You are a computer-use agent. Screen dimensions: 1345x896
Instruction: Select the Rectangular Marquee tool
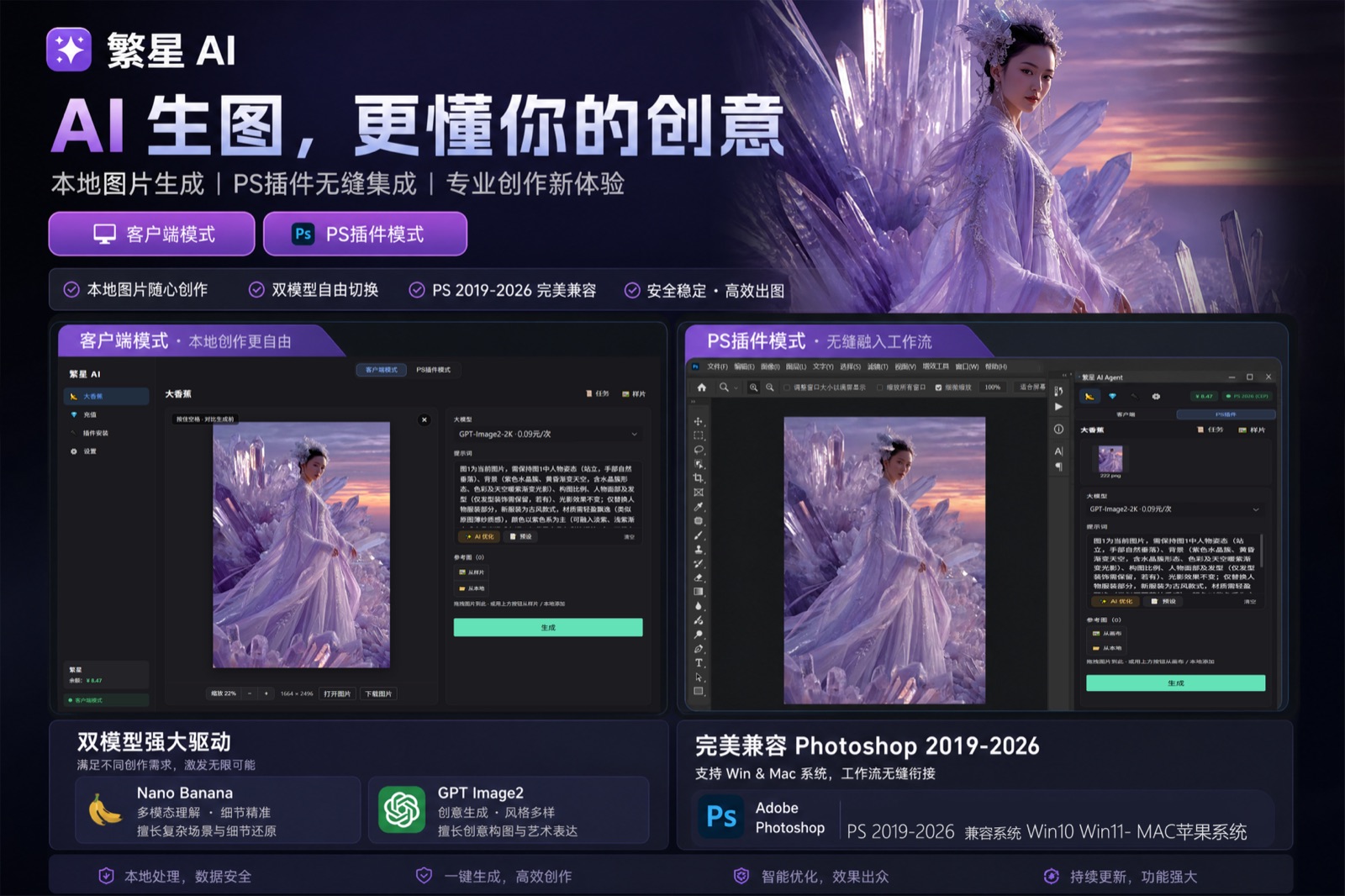click(x=698, y=435)
